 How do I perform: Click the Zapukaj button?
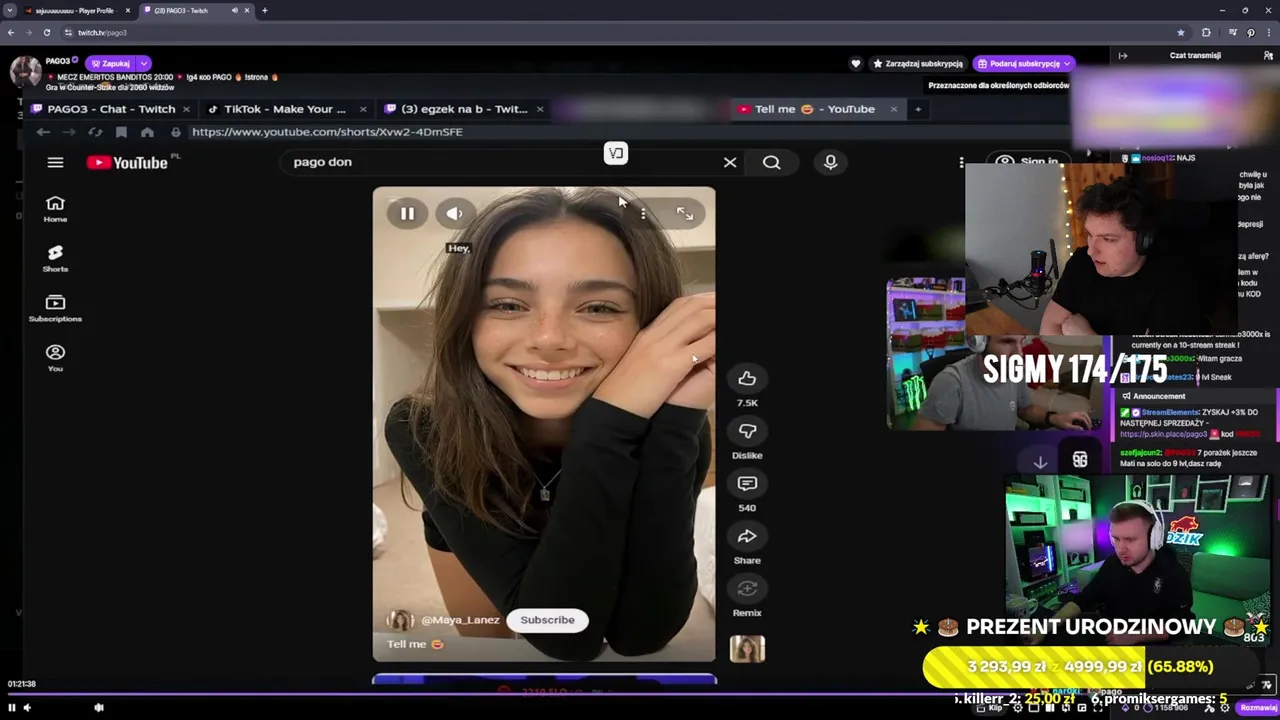pyautogui.click(x=110, y=63)
